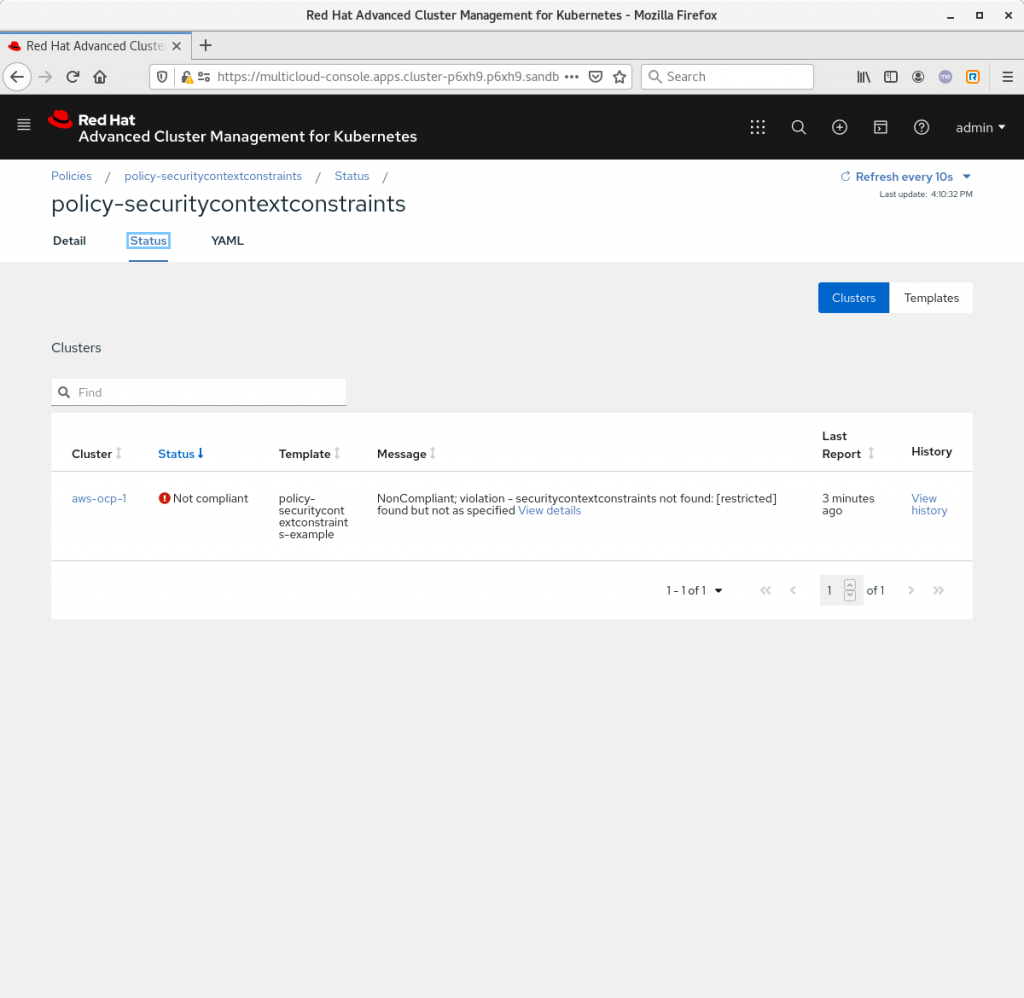Click View details in the message
The height and width of the screenshot is (998, 1024).
click(x=549, y=511)
